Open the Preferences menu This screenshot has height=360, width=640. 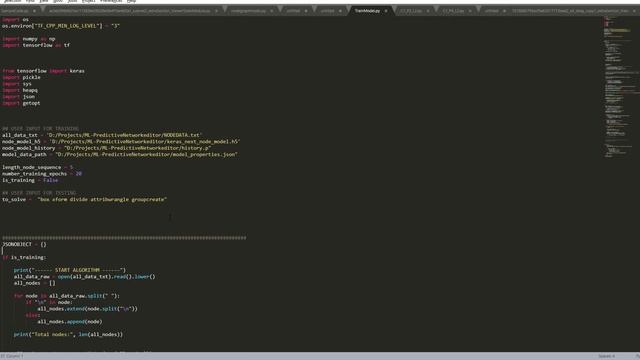(x=111, y=1)
